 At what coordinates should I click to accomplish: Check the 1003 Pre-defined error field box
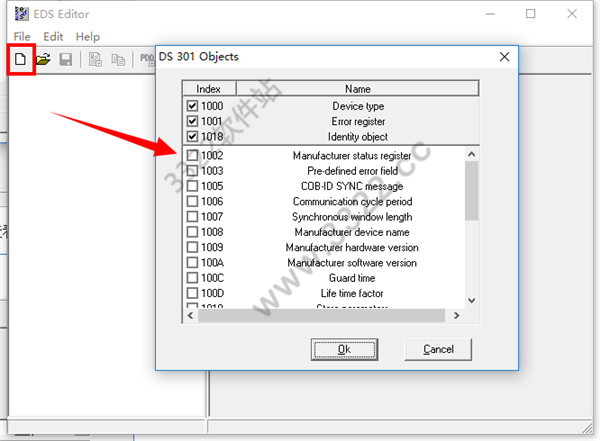pos(192,171)
